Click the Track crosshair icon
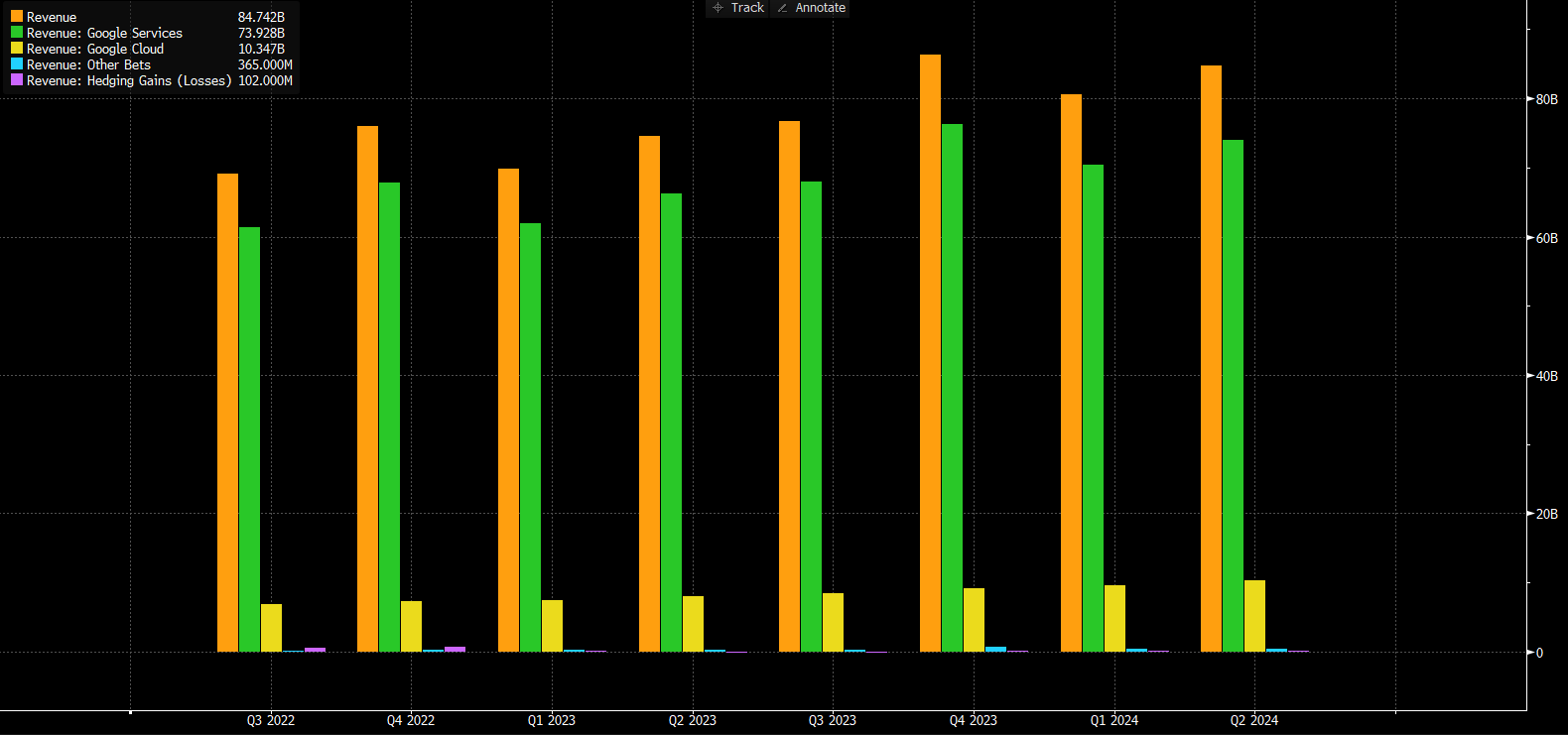Viewport: 1568px width, 735px height. [x=719, y=8]
